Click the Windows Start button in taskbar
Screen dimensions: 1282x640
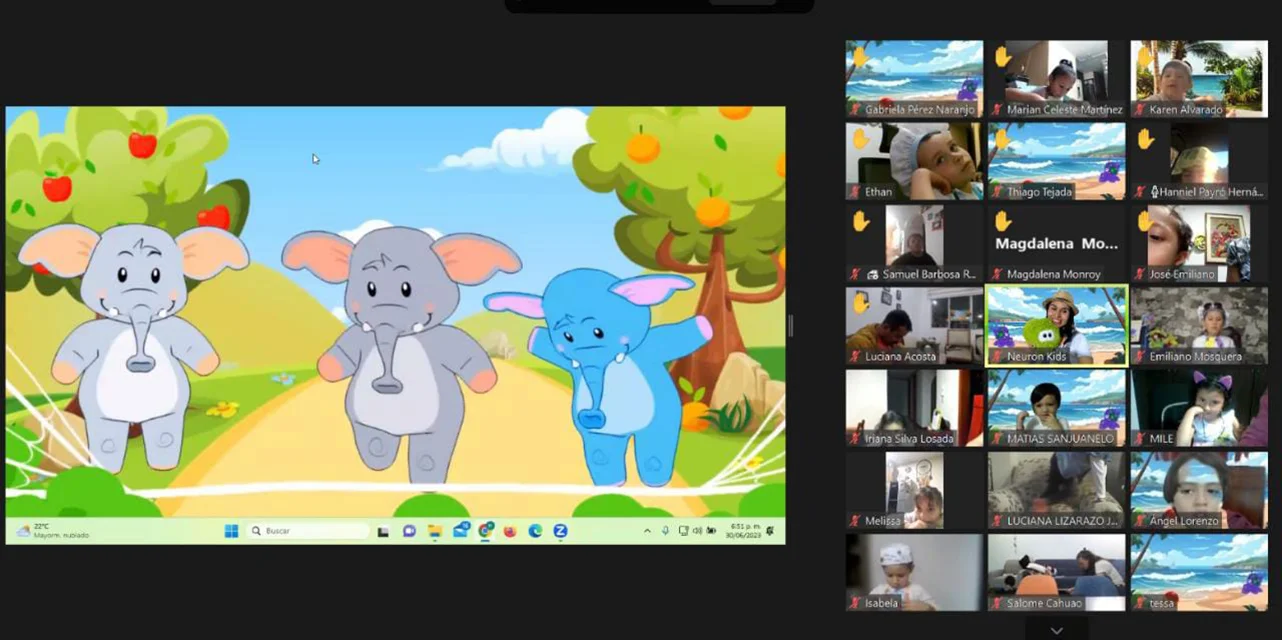click(231, 531)
